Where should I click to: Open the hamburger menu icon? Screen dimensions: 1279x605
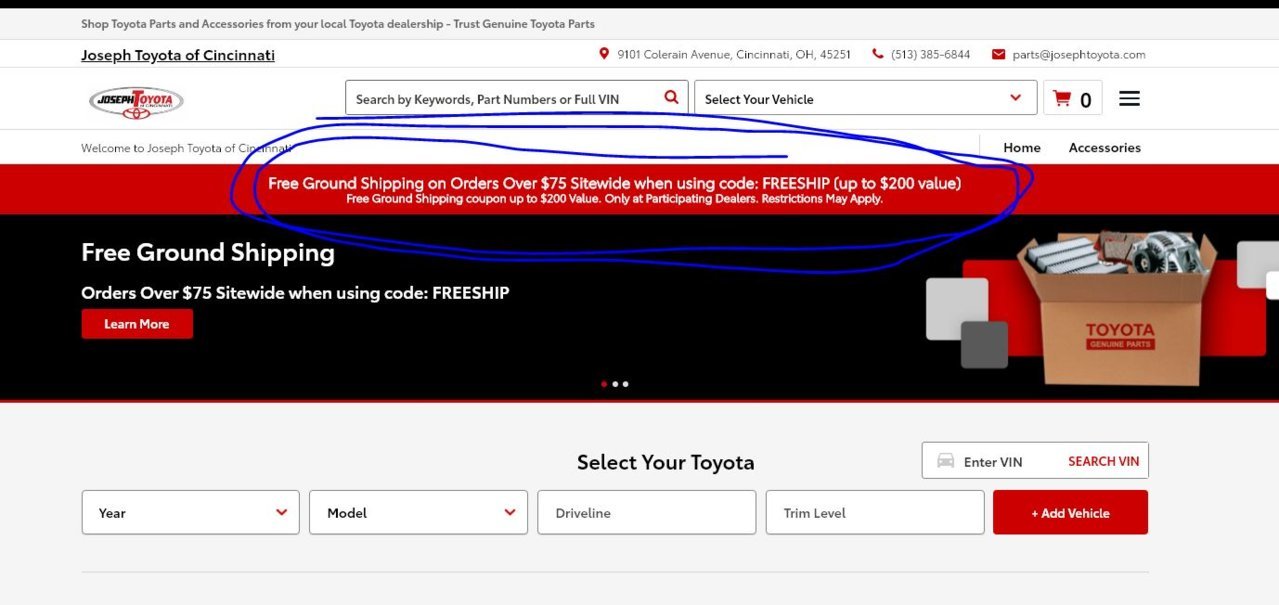pos(1129,98)
